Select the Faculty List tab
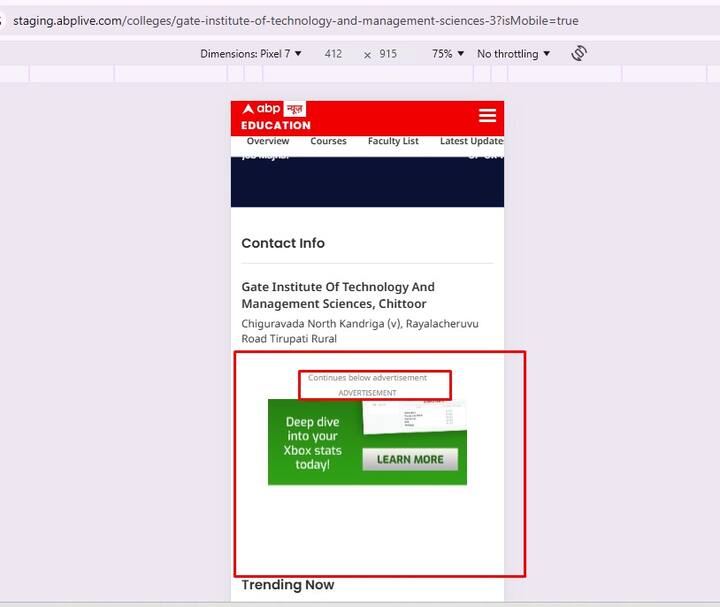This screenshot has height=607, width=720. (x=393, y=142)
